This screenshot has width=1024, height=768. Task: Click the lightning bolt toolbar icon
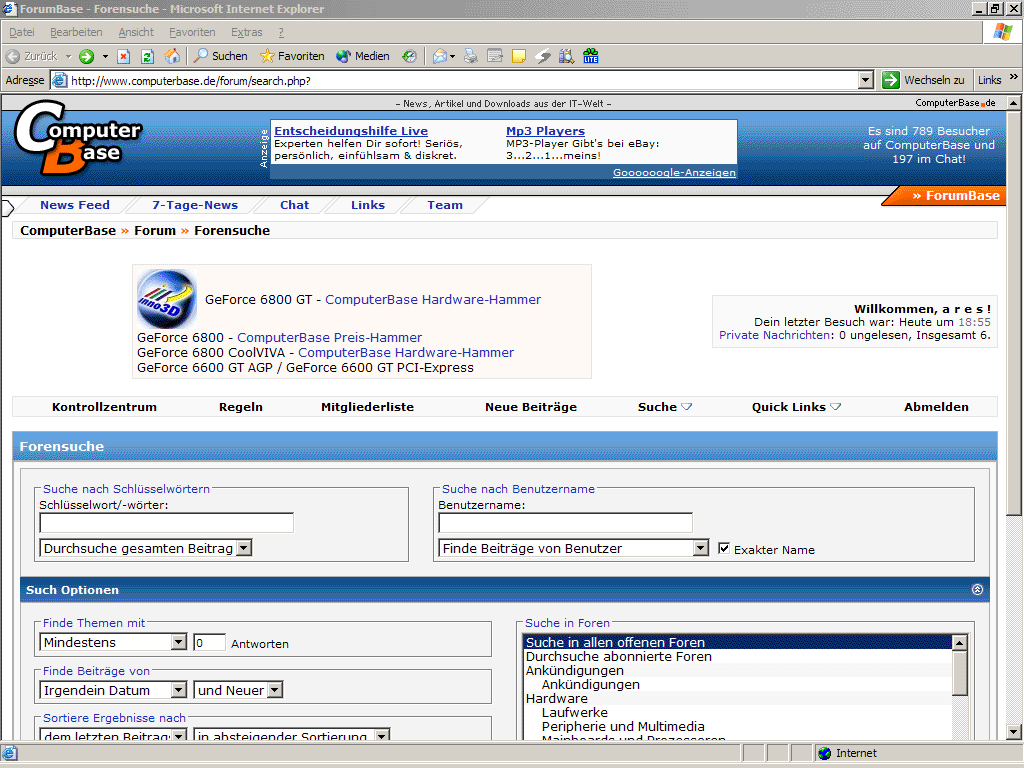pyautogui.click(x=543, y=56)
